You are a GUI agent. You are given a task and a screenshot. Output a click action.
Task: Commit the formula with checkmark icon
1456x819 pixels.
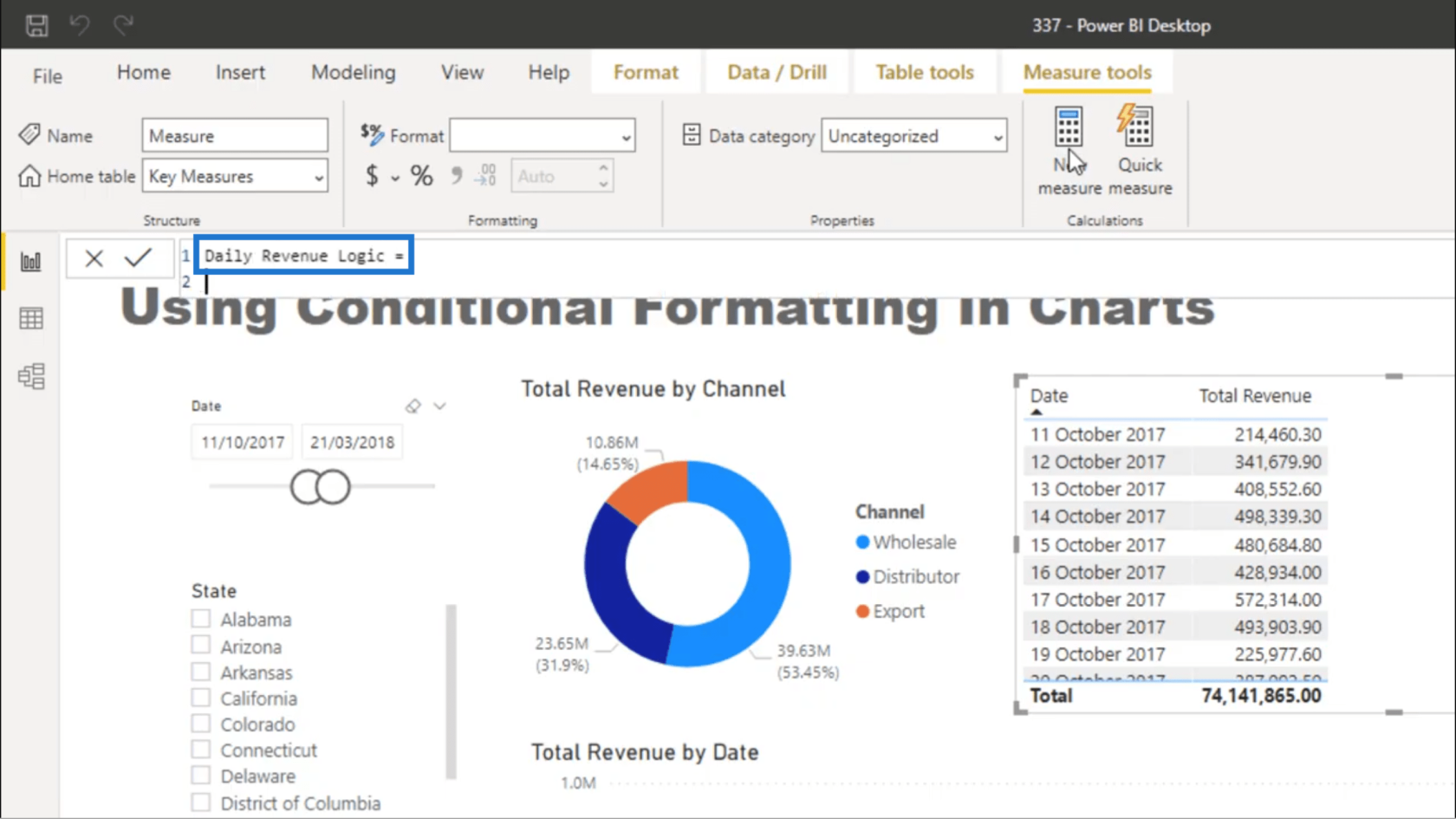pyautogui.click(x=138, y=257)
